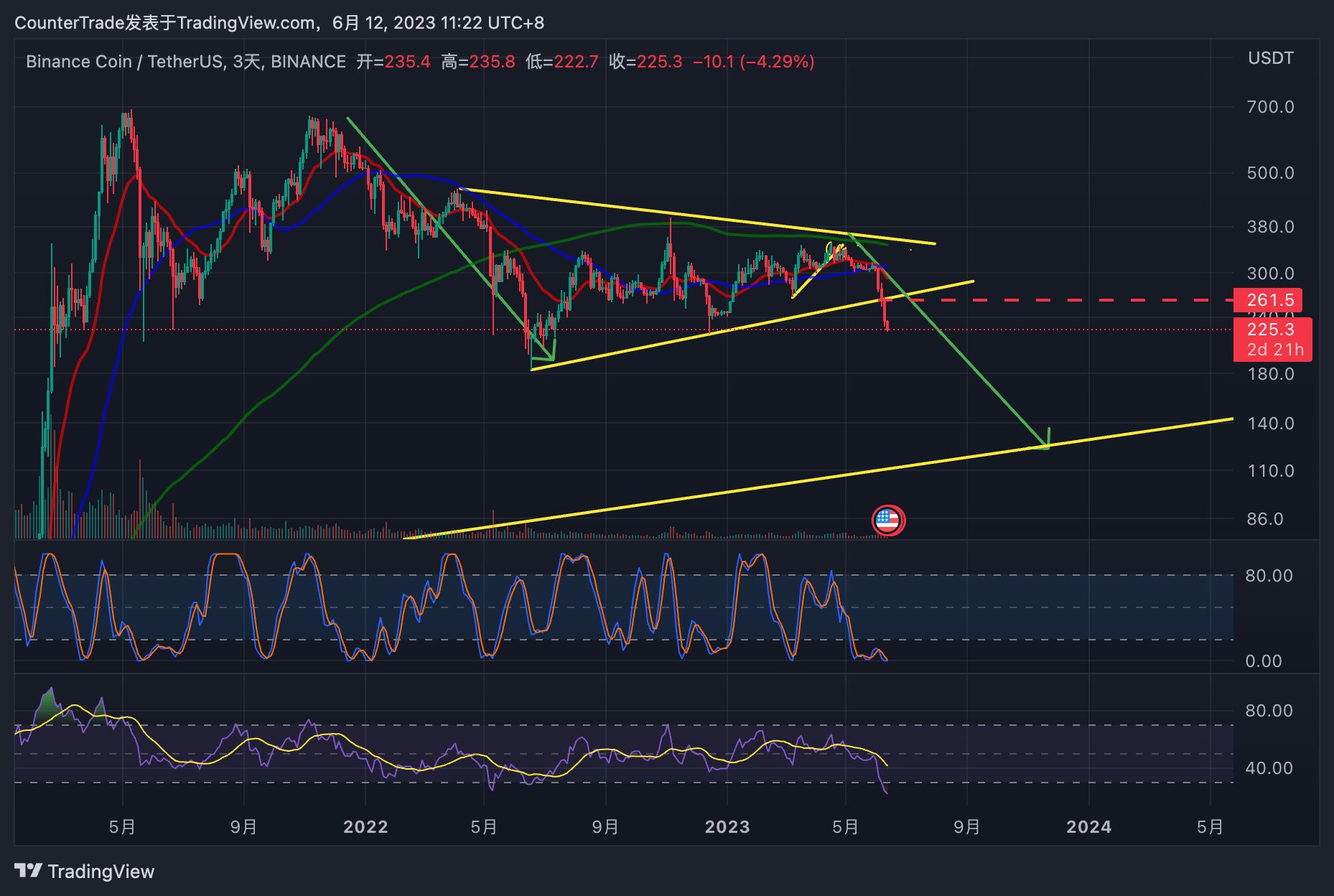Click the countdown text 2d 21h

point(1275,350)
